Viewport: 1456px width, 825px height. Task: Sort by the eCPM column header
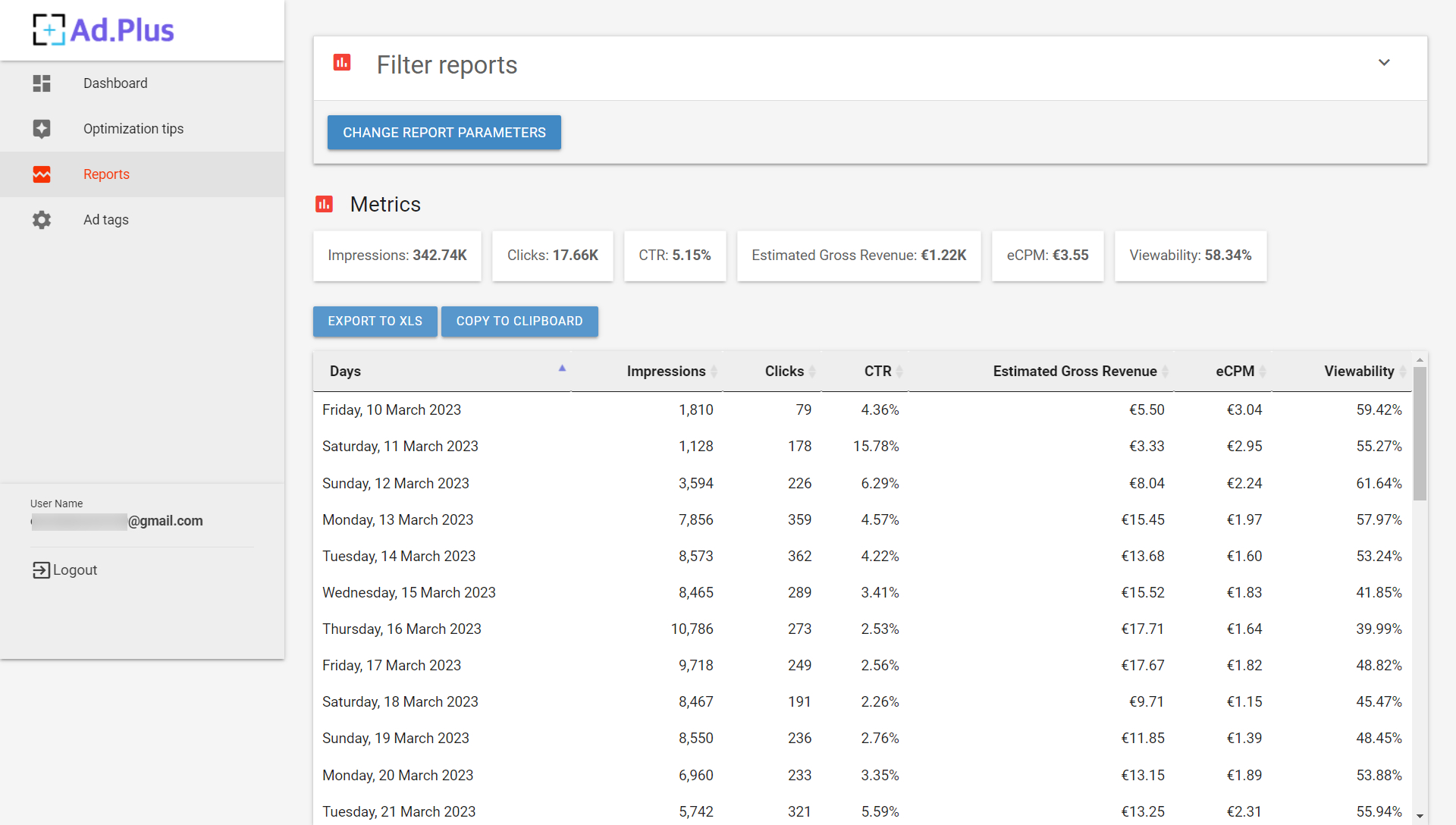click(1235, 371)
